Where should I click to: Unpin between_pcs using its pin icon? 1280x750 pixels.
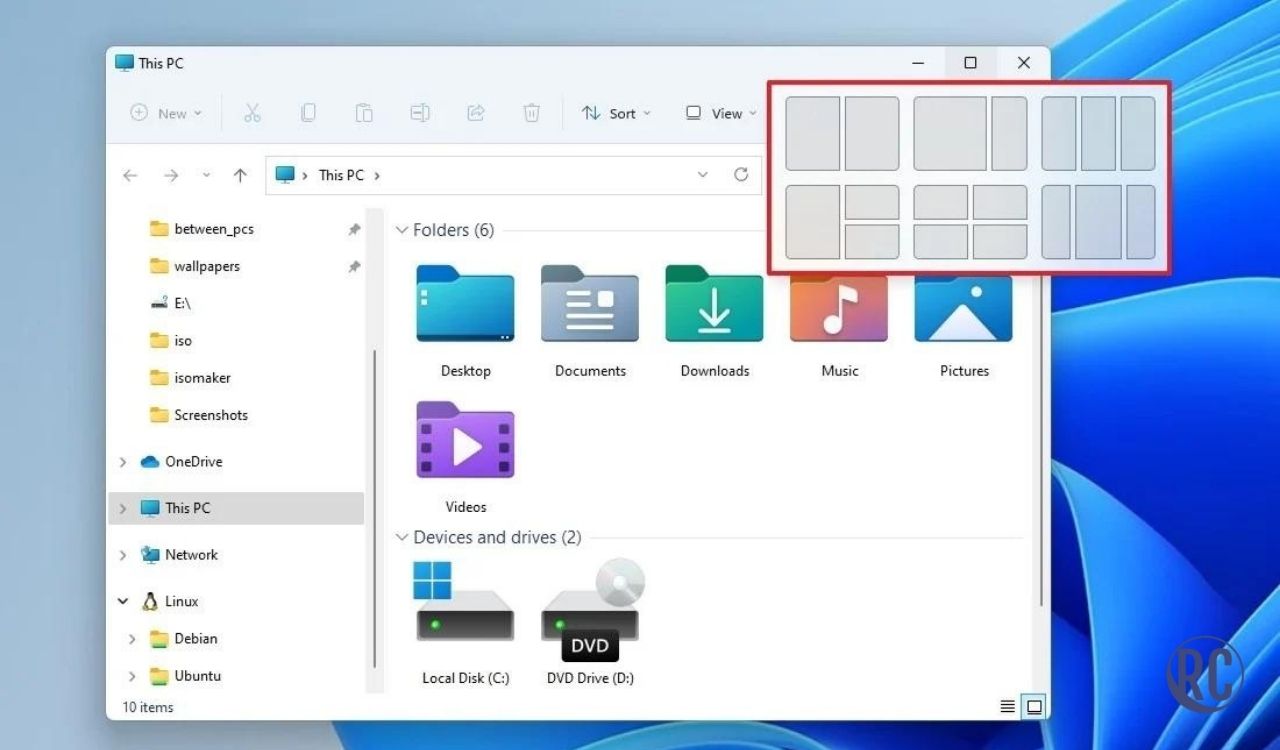click(354, 229)
